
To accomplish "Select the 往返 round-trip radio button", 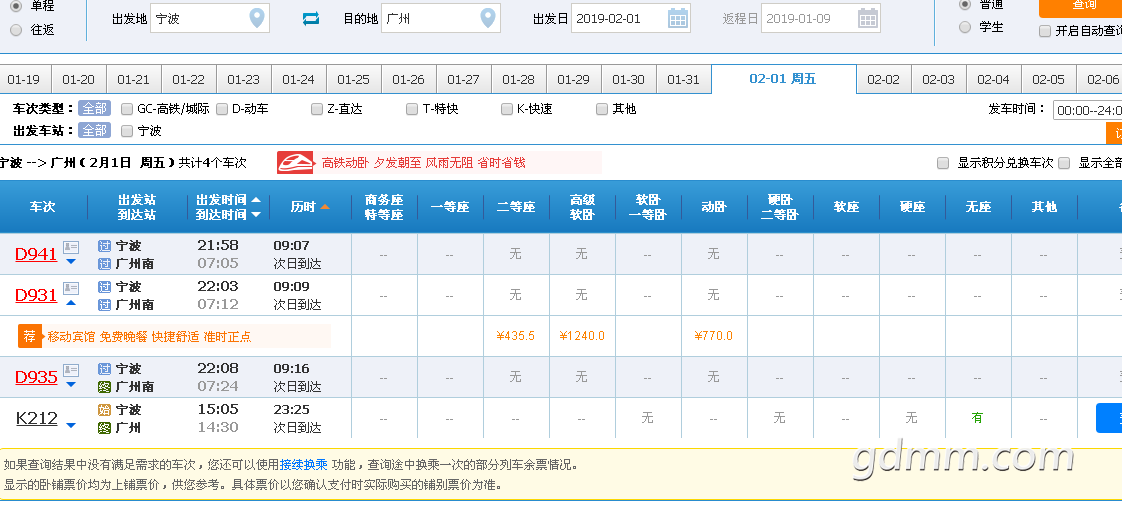I will coord(16,30).
